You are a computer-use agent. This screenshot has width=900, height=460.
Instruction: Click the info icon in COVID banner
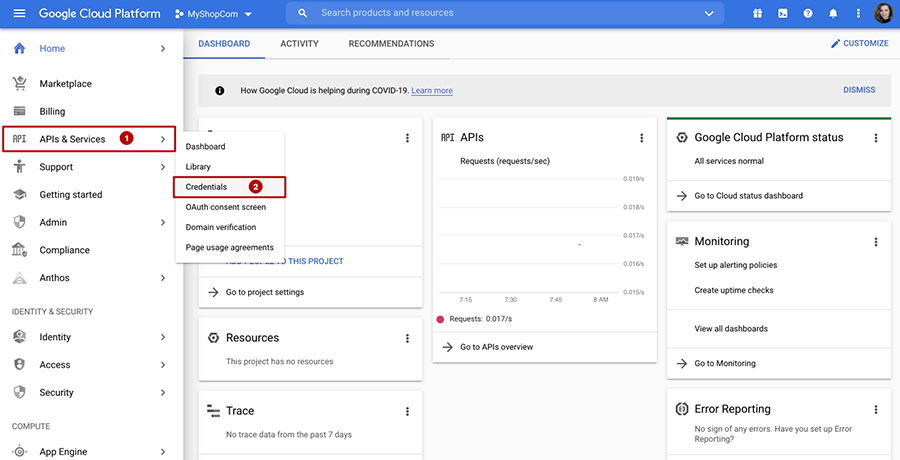click(220, 91)
